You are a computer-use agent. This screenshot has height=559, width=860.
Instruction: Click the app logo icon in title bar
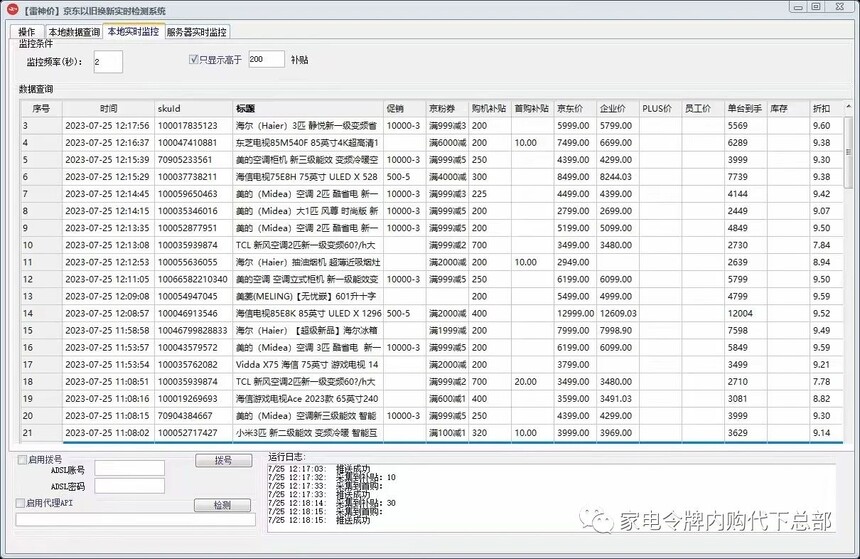12,9
